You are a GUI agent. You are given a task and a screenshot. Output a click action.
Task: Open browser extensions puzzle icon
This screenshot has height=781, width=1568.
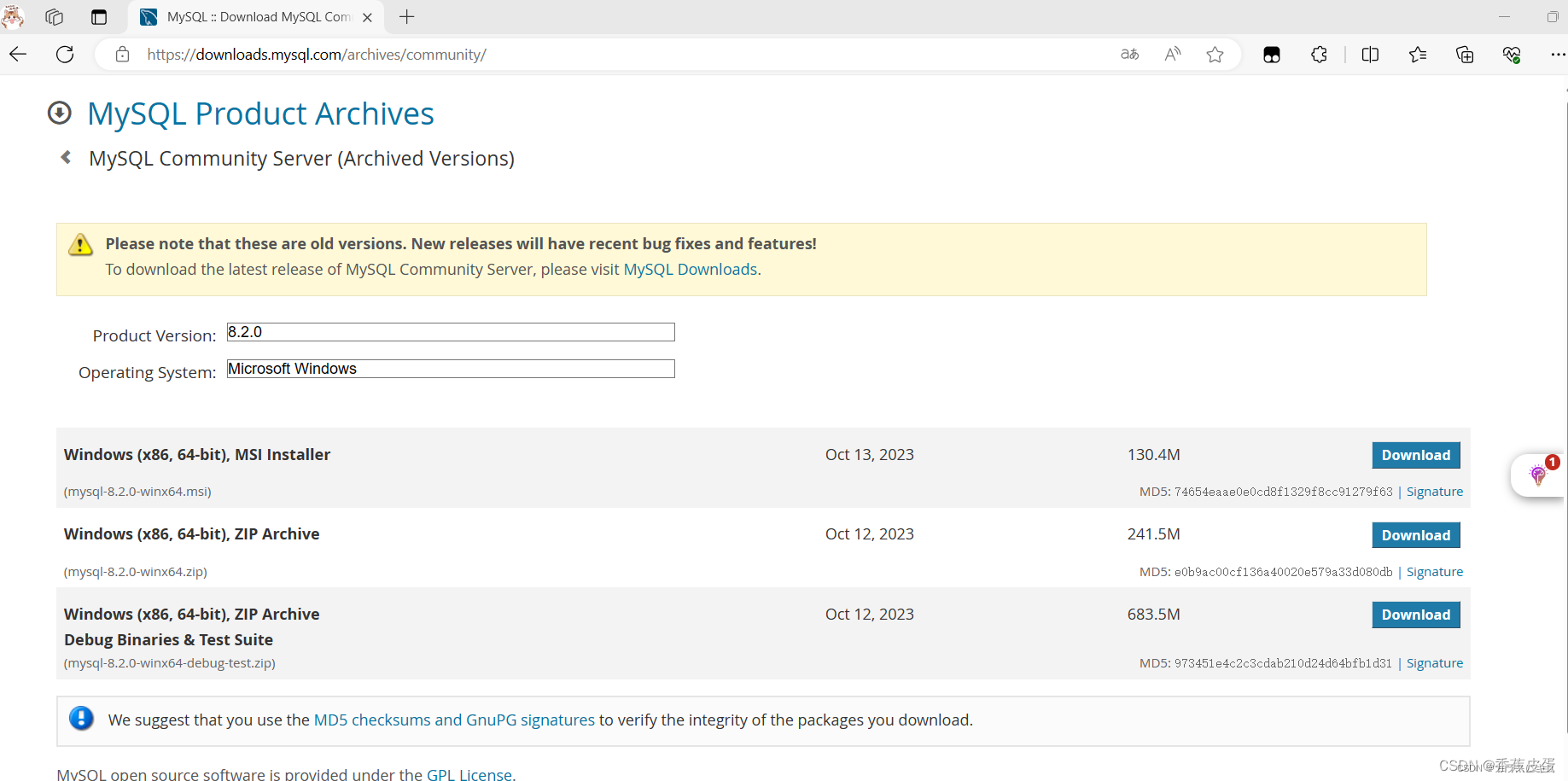point(1319,55)
